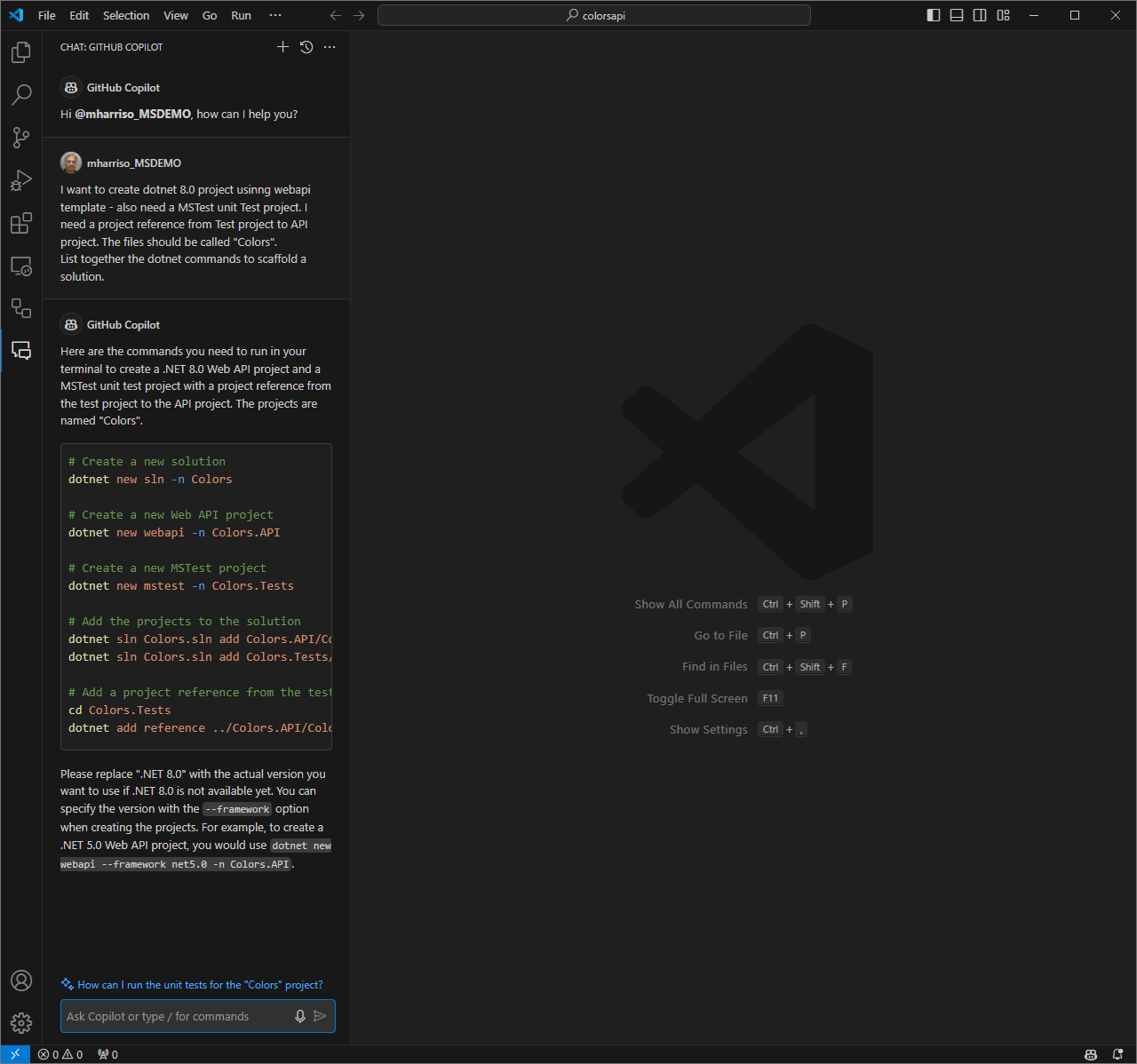The width and height of the screenshot is (1137, 1064).
Task: Open chat panel more actions ellipsis
Action: 330,47
